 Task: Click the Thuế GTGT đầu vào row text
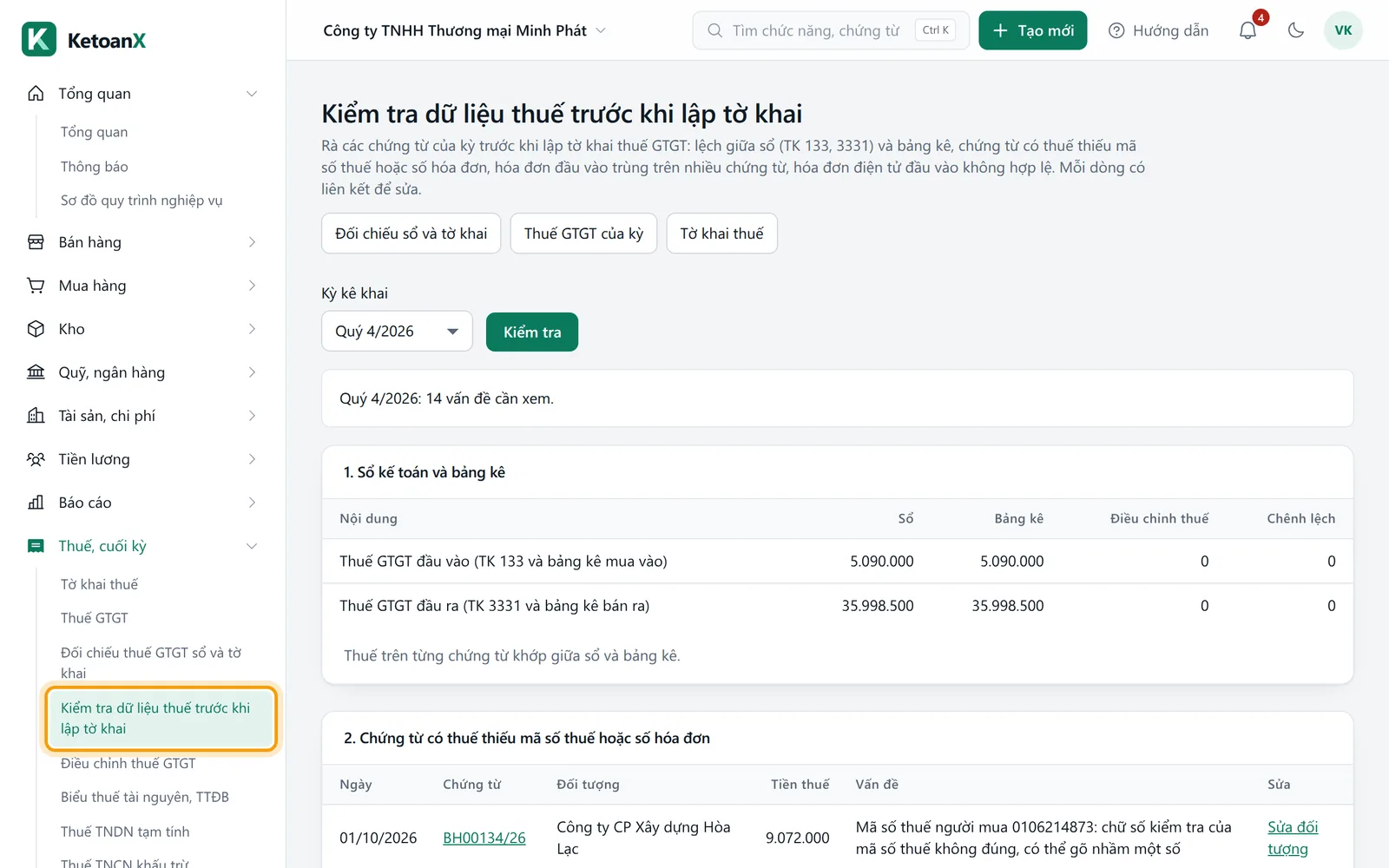[x=504, y=562]
